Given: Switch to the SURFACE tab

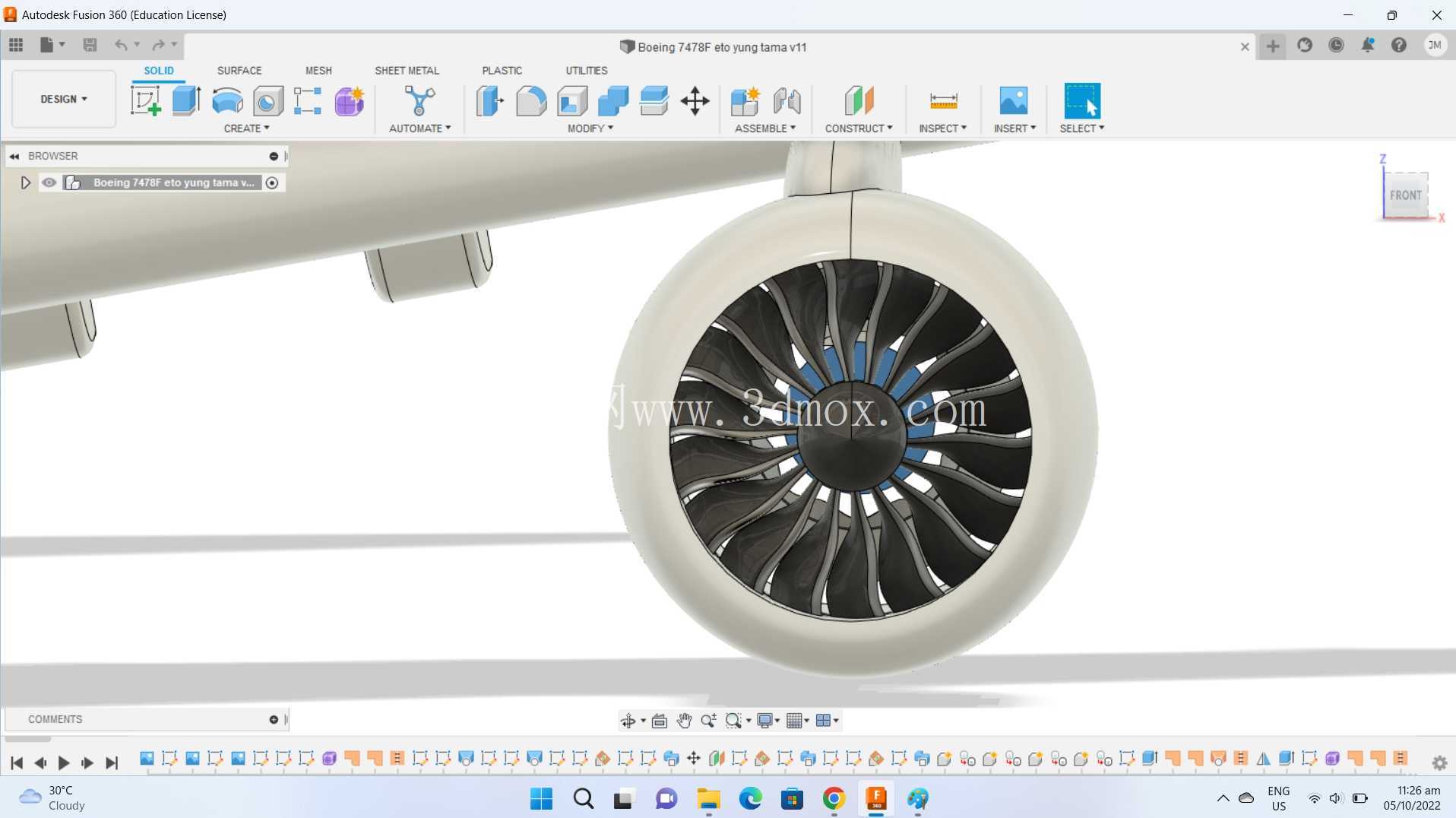Looking at the screenshot, I should click(x=239, y=71).
